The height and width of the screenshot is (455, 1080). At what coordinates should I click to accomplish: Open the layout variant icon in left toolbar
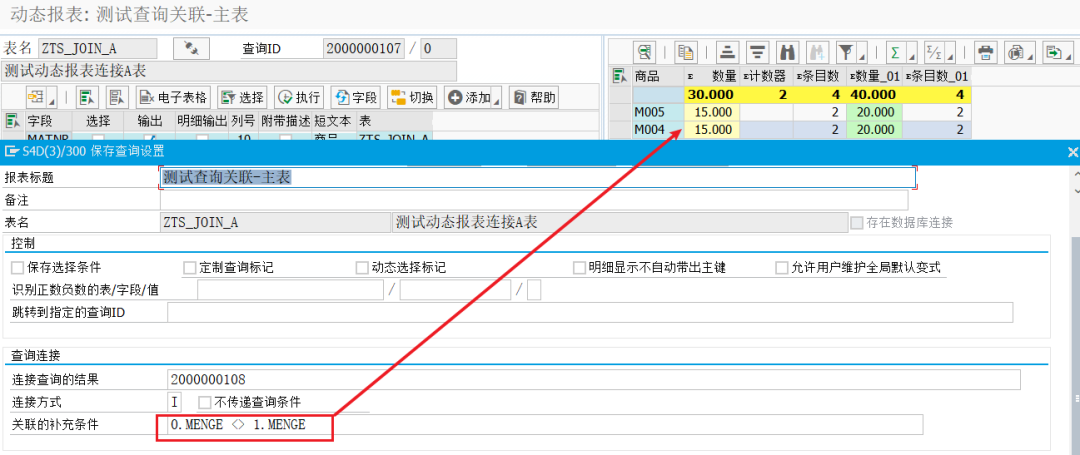coord(37,97)
